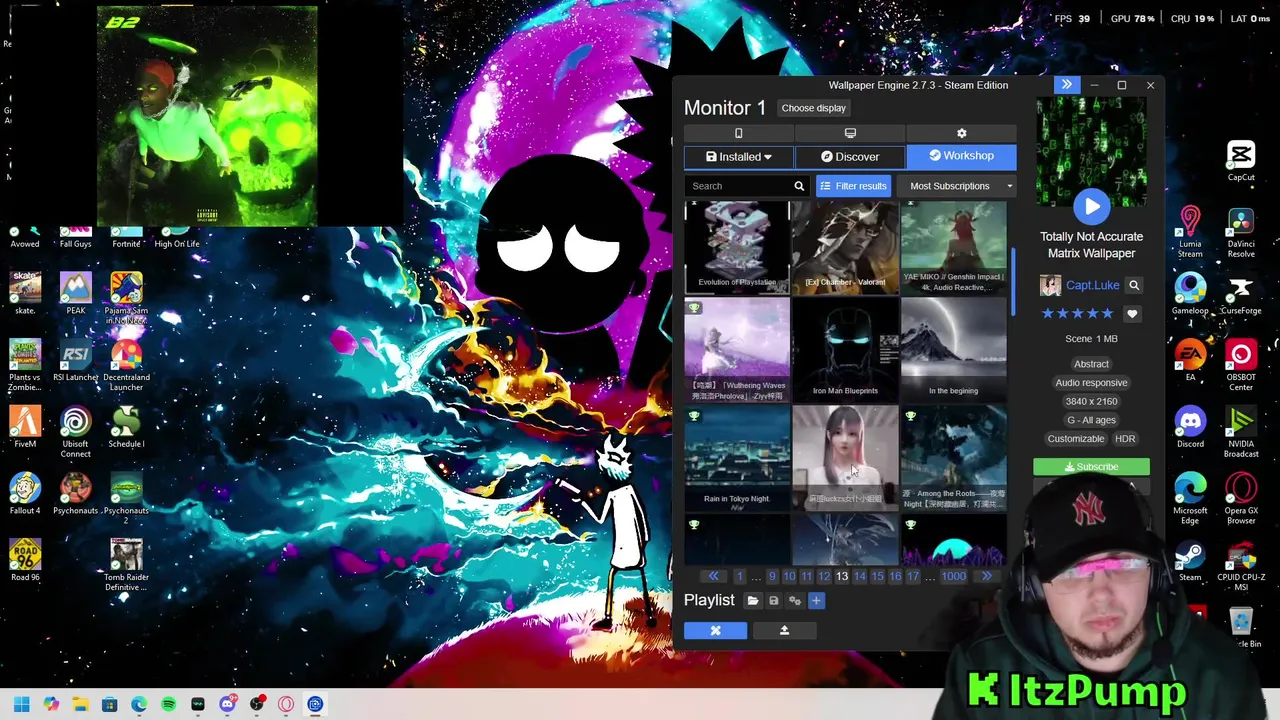Viewport: 1280px width, 720px height.
Task: Open playlist folder icon
Action: point(753,601)
